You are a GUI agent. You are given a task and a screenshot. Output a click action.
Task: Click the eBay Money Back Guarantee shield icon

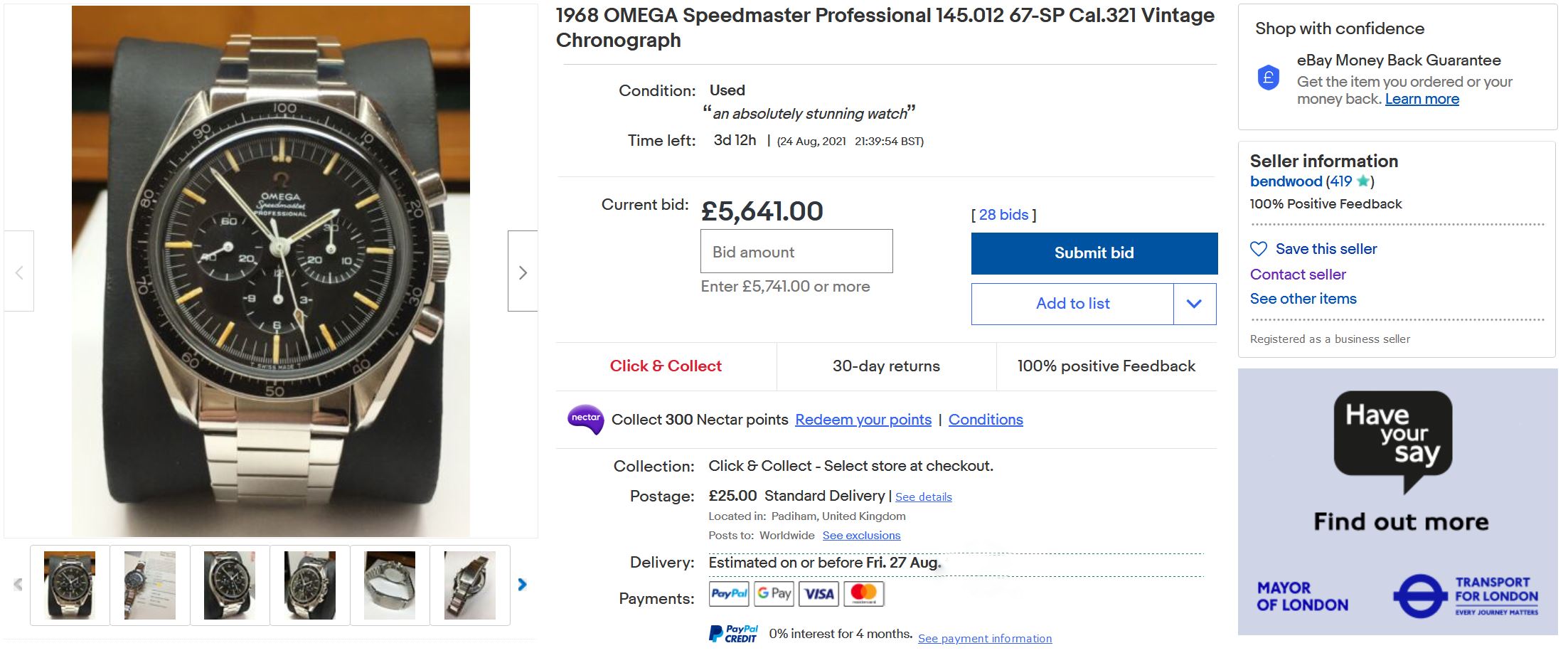[x=1269, y=78]
